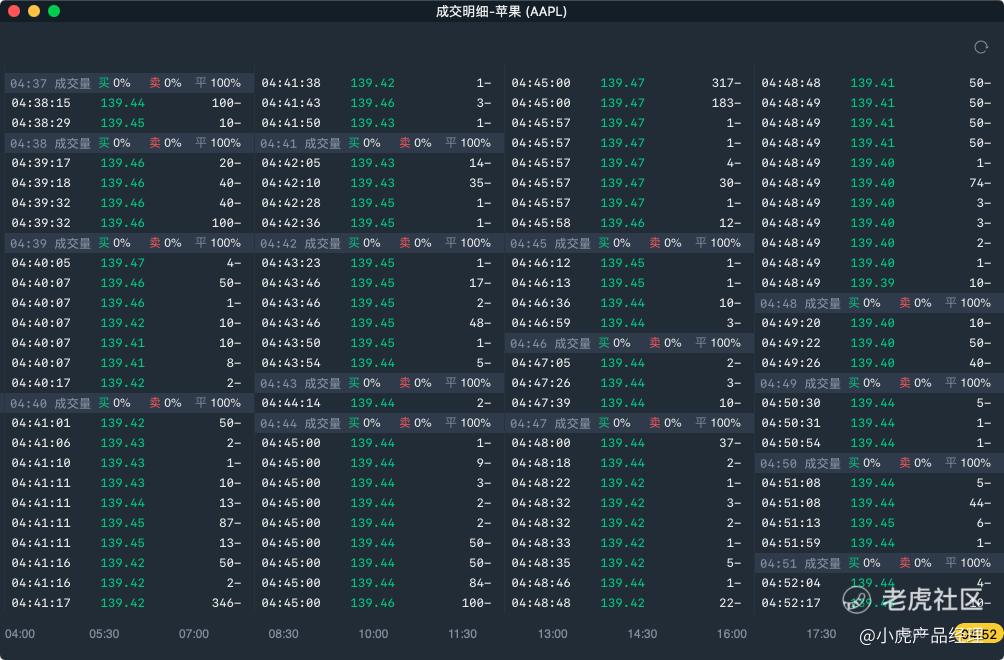Minimize the window with the yellow button

34,11
